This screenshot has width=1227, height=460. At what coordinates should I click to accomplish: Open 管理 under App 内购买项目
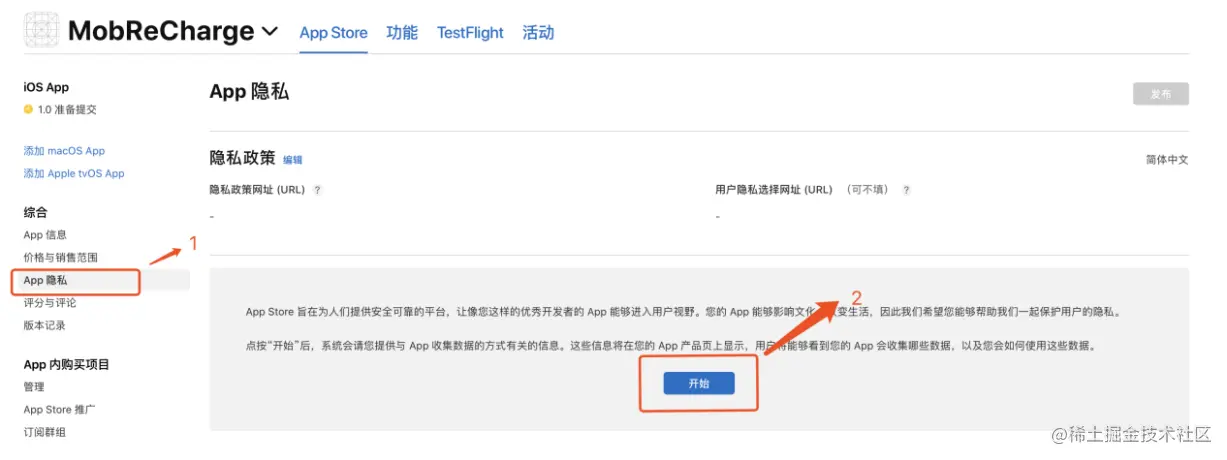(34, 387)
